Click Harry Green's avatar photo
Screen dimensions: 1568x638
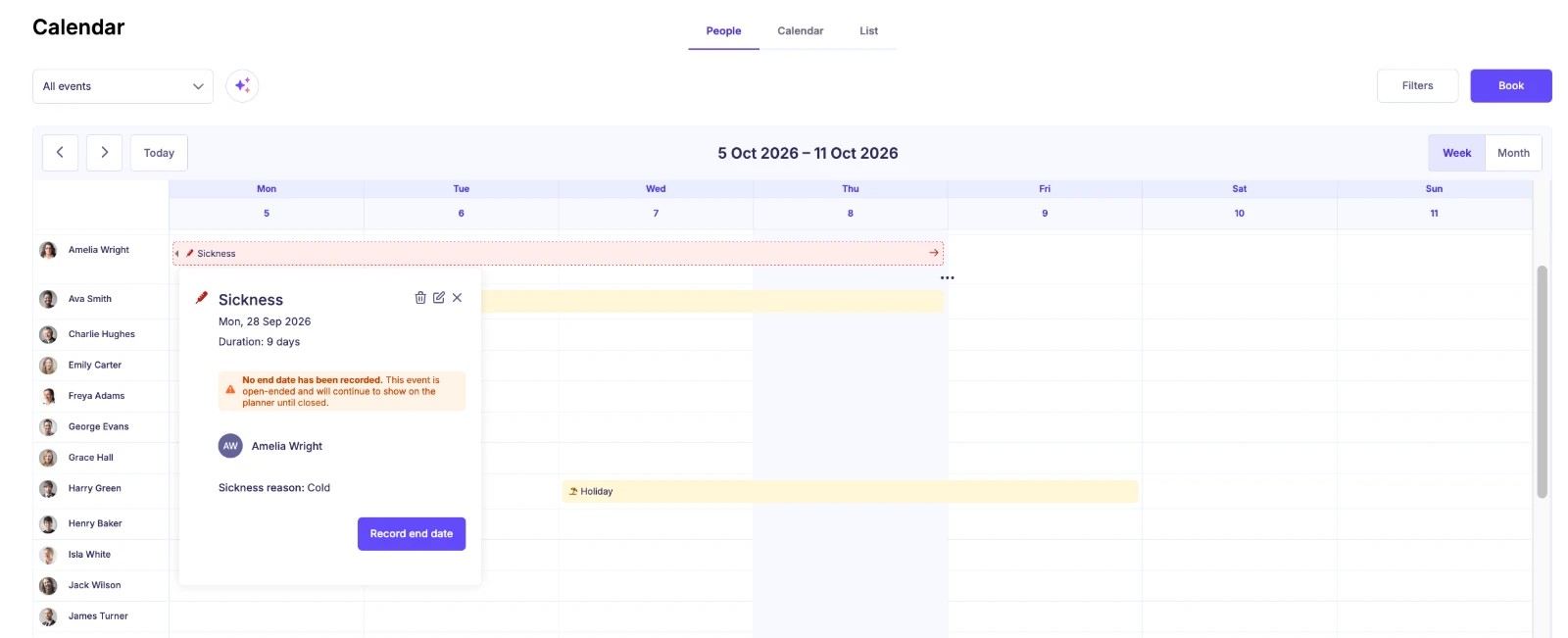[x=48, y=489]
